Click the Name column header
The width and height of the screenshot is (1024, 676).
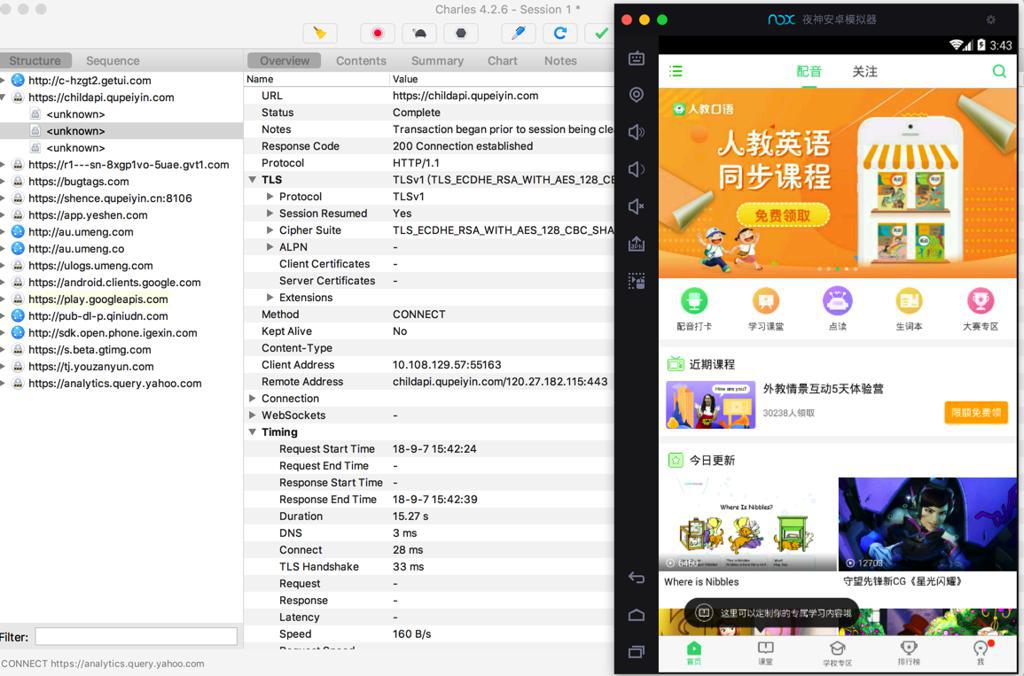tap(260, 79)
